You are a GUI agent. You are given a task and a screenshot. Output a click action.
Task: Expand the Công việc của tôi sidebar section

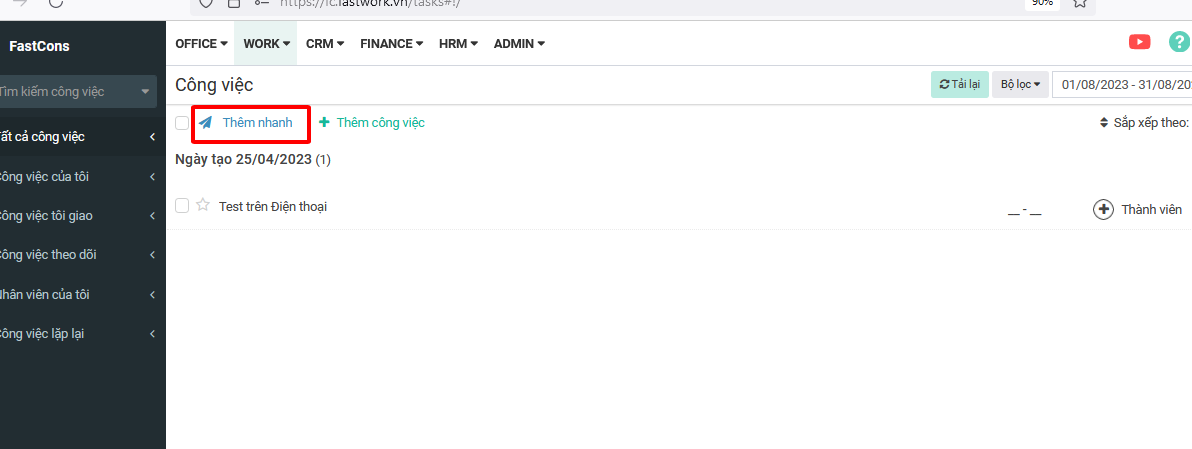[152, 177]
